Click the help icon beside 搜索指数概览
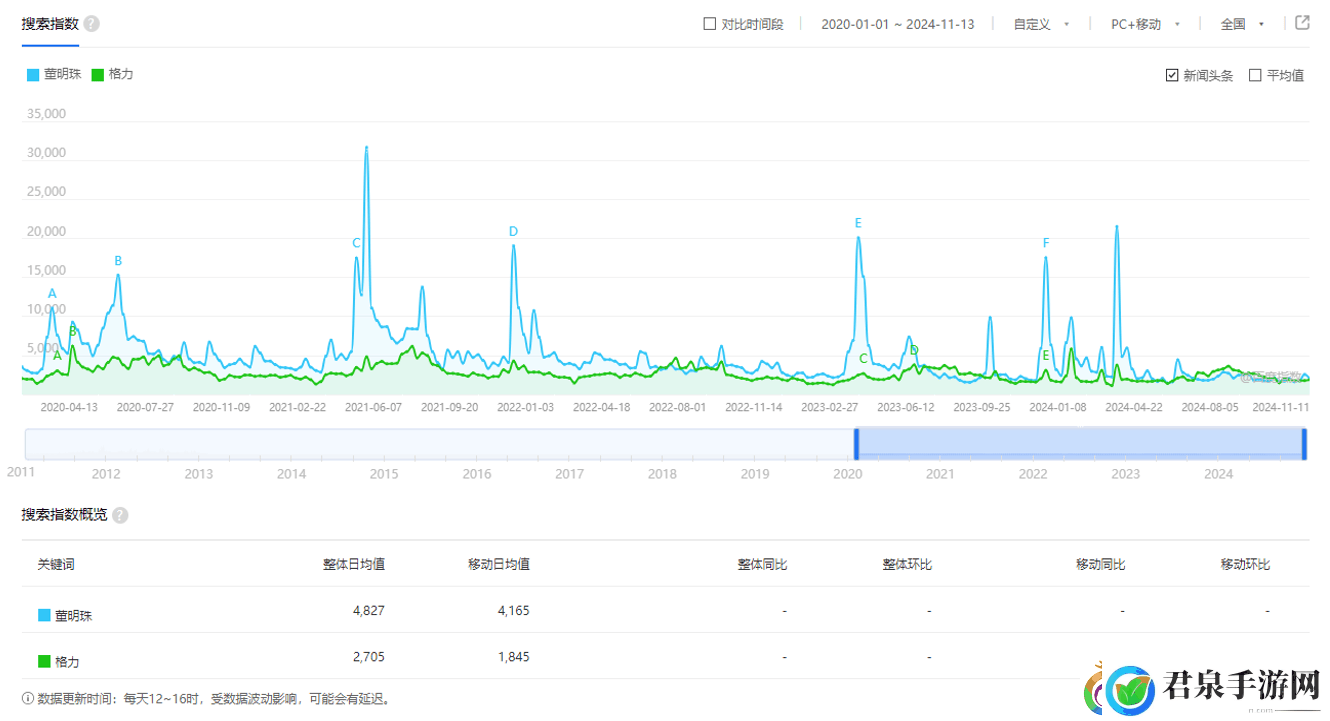Screen dimensions: 1330x721 [x=120, y=515]
